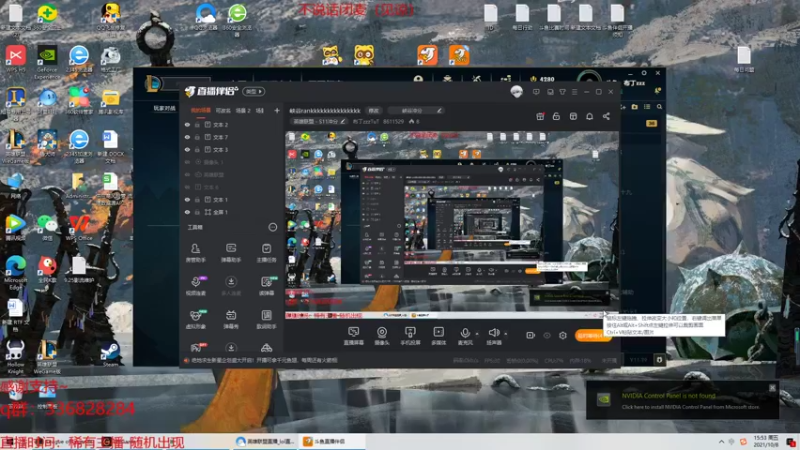The image size is (800, 450).
Task: Switch to the second scene tab
Action: (223, 110)
